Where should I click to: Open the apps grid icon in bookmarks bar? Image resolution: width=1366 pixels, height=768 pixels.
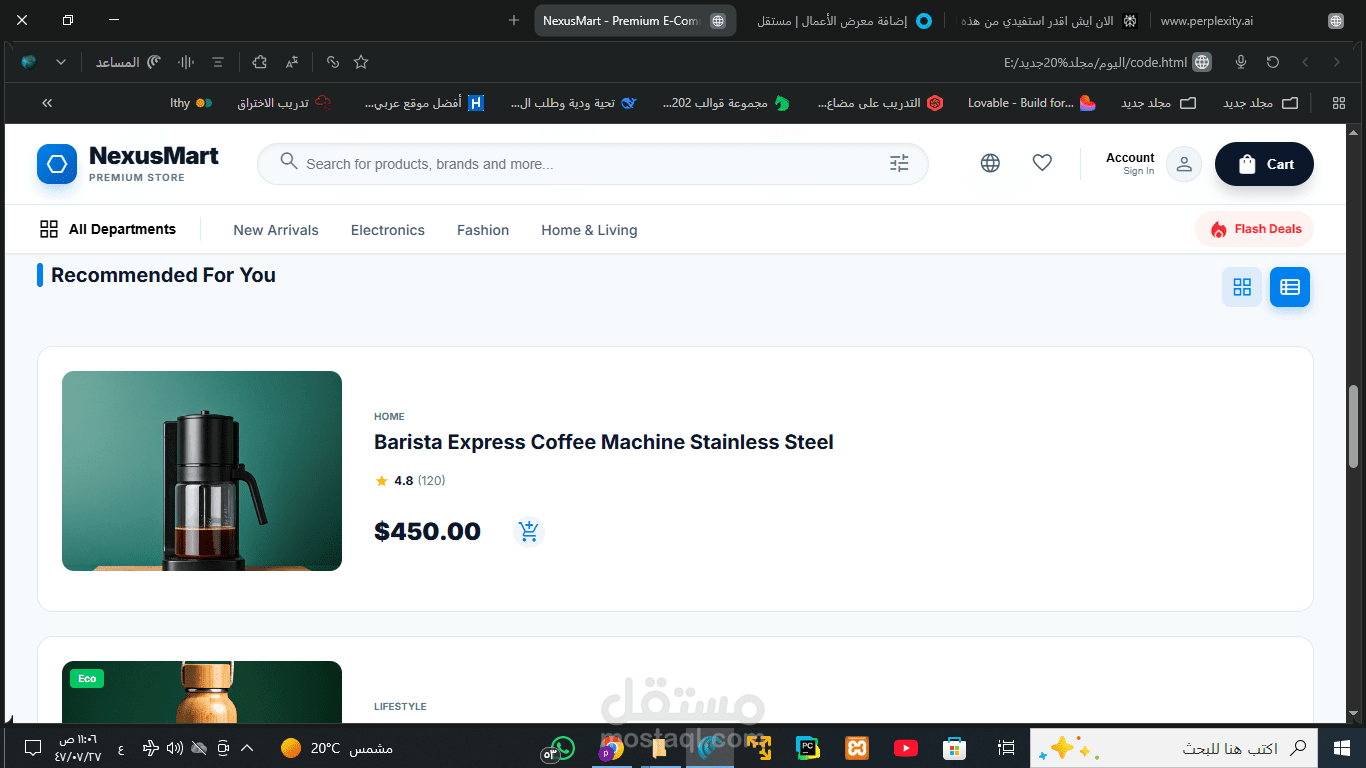coord(1339,103)
